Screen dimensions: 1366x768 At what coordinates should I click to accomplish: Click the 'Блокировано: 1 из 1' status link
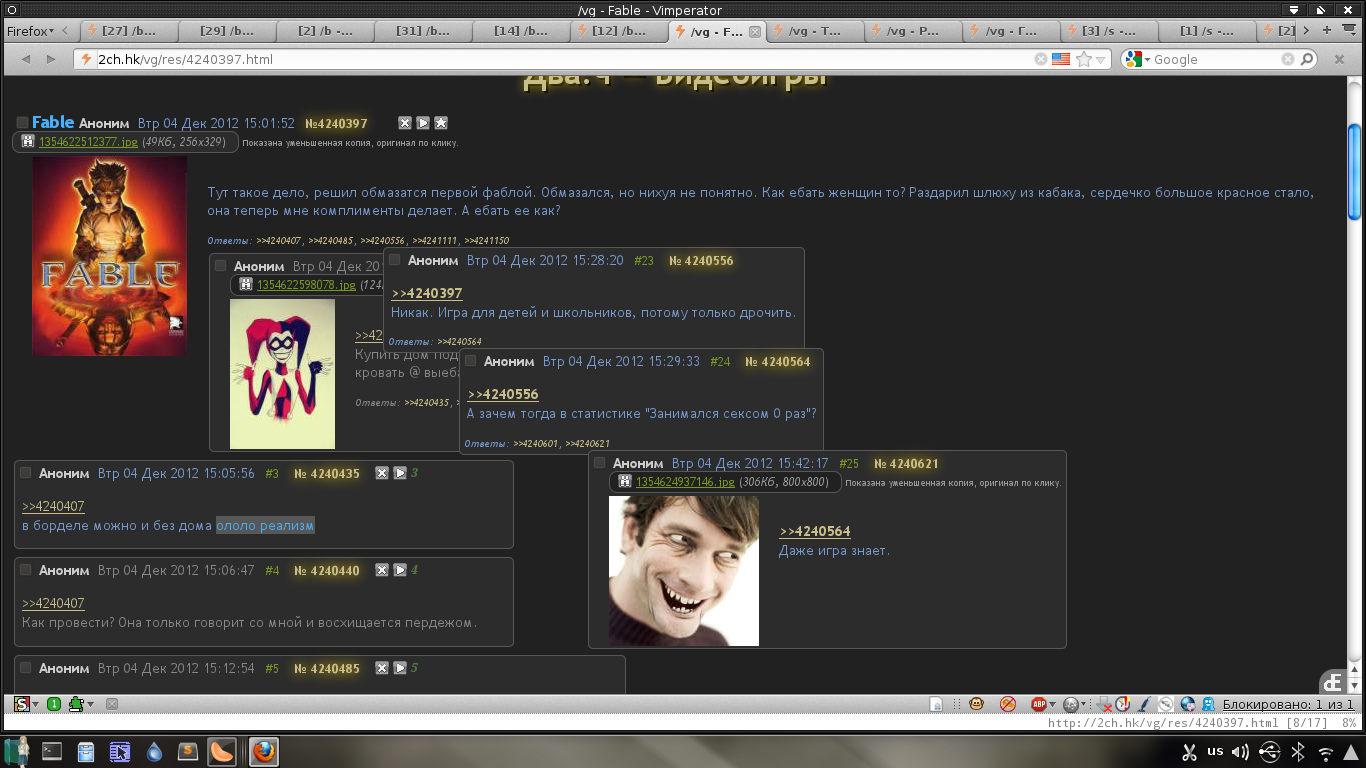[x=1288, y=704]
